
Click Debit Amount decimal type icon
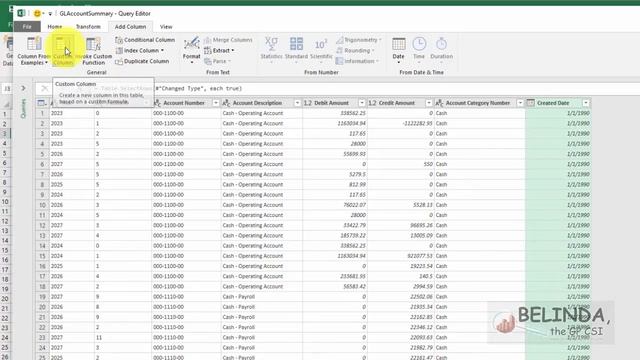(x=308, y=103)
